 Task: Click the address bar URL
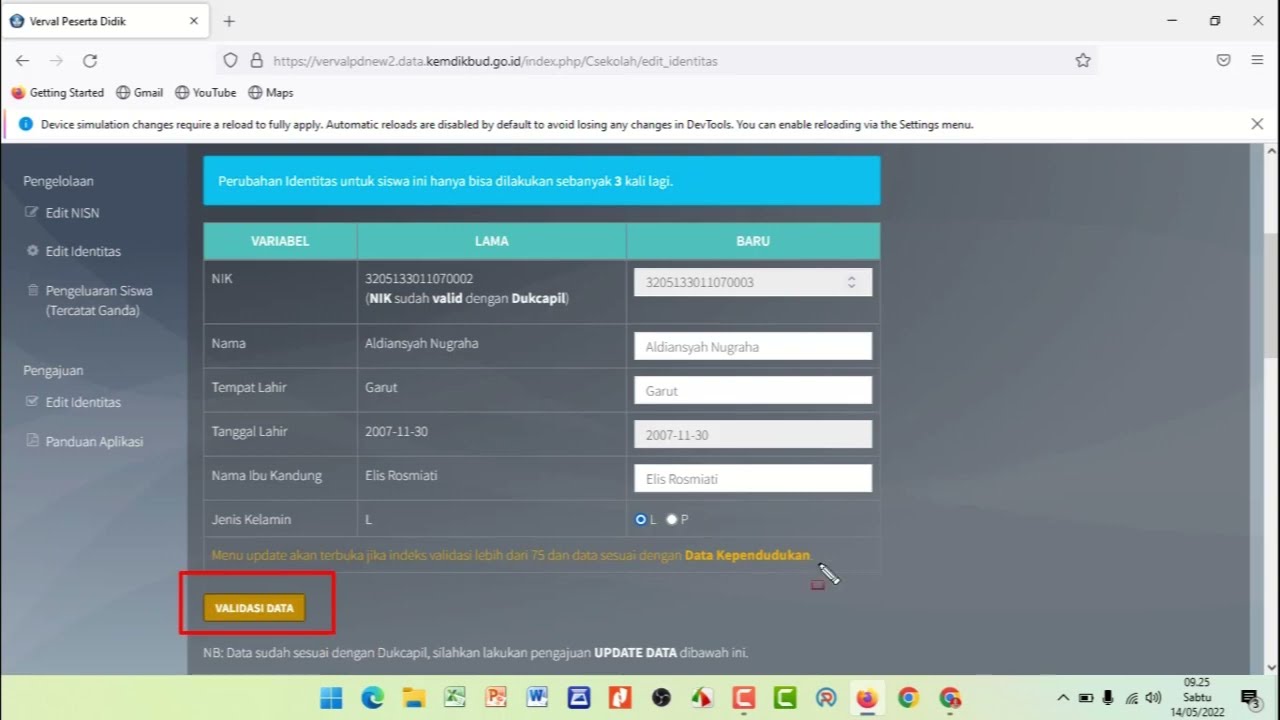(x=495, y=61)
